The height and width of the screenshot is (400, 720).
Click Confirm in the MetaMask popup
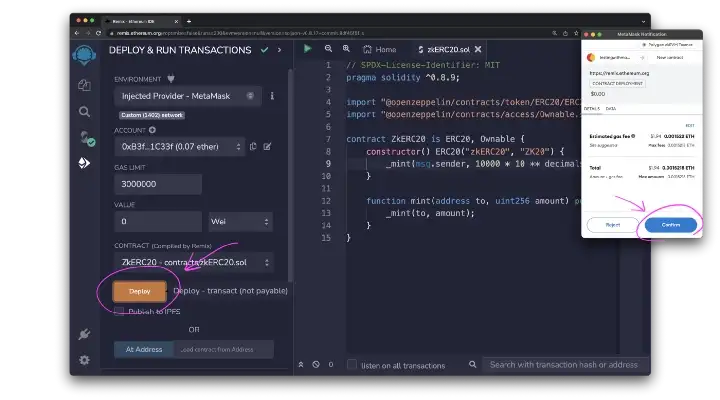[x=672, y=225]
